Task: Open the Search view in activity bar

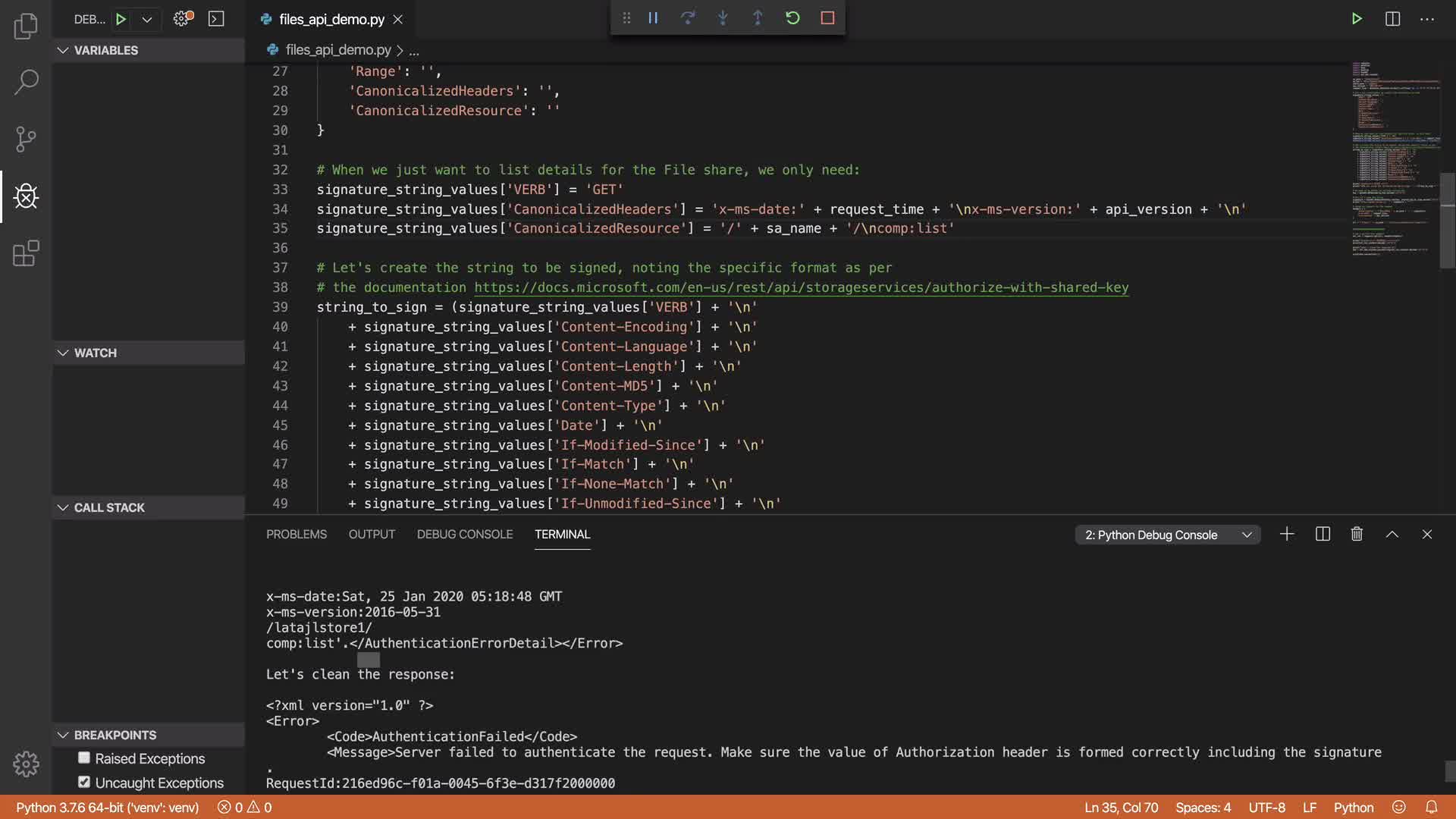Action: click(x=26, y=82)
